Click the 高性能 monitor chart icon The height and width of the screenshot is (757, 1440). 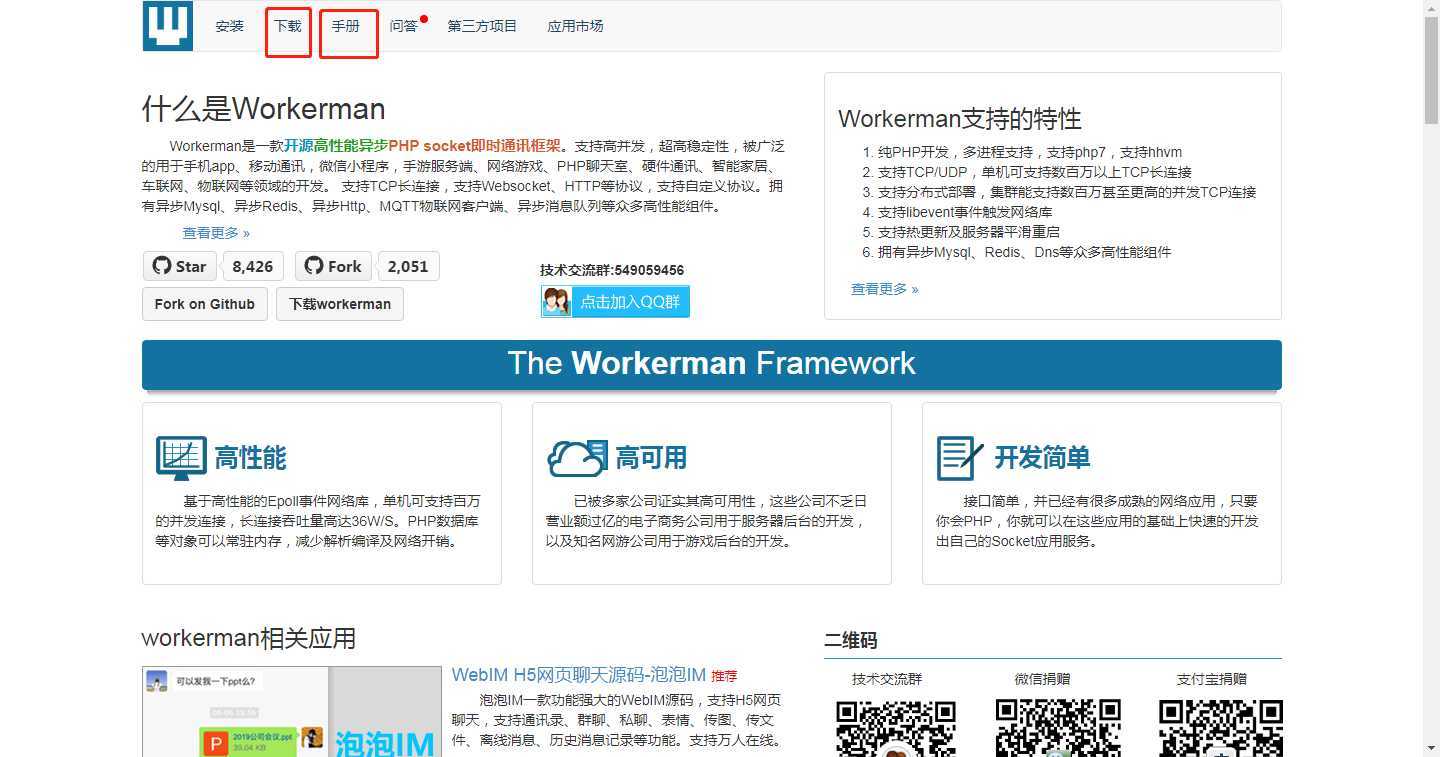181,458
